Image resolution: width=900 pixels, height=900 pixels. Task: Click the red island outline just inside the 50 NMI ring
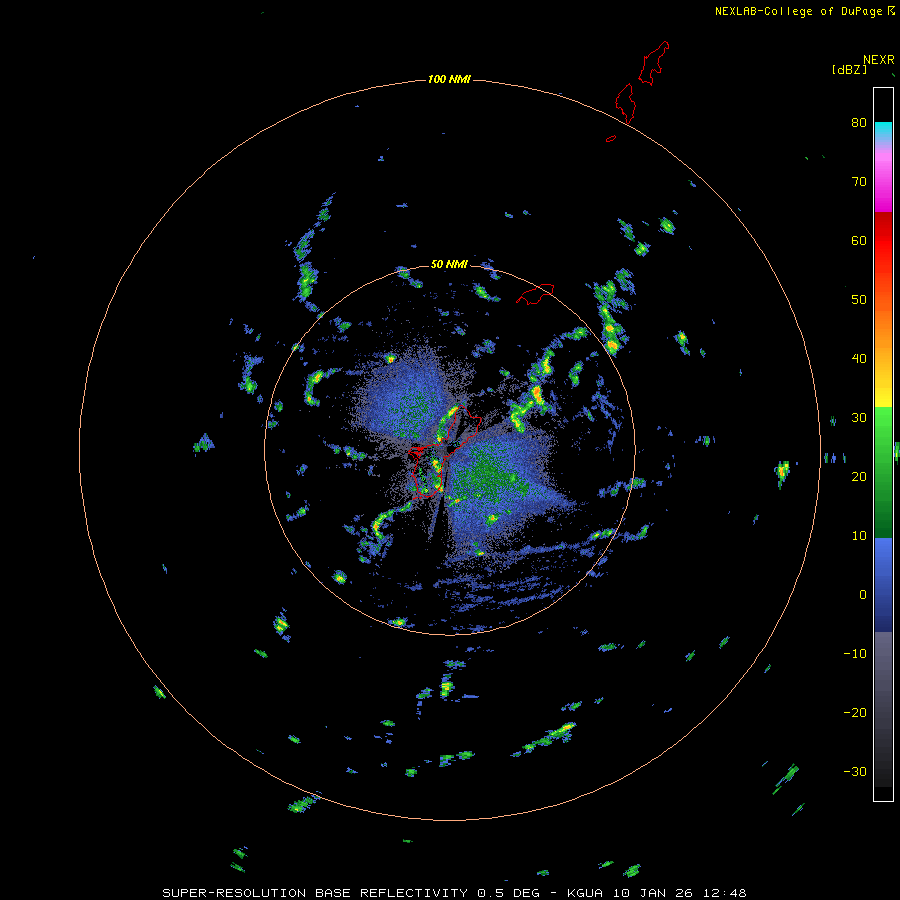point(535,293)
